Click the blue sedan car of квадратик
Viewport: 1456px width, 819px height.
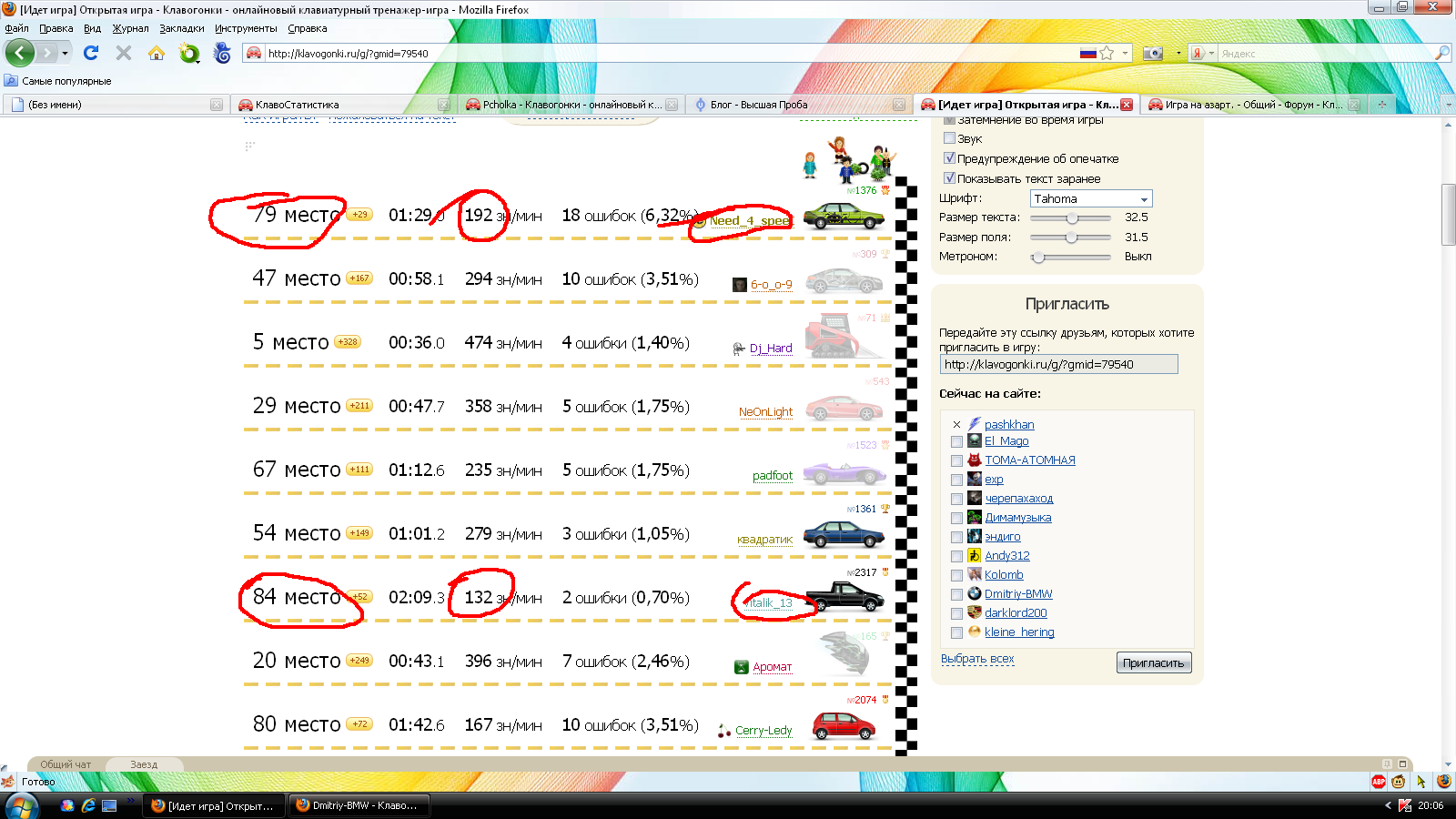[844, 533]
